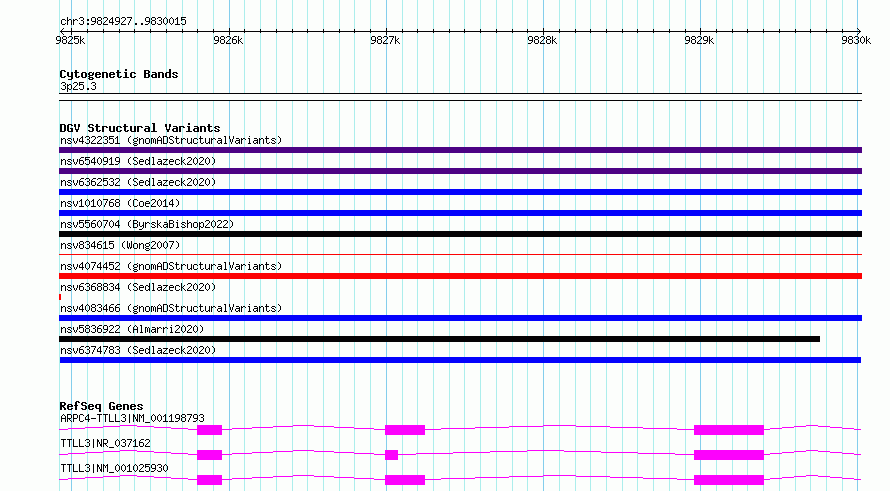The image size is (890, 491).
Task: Select the RefSeq Genes track title
Action: [x=101, y=406]
